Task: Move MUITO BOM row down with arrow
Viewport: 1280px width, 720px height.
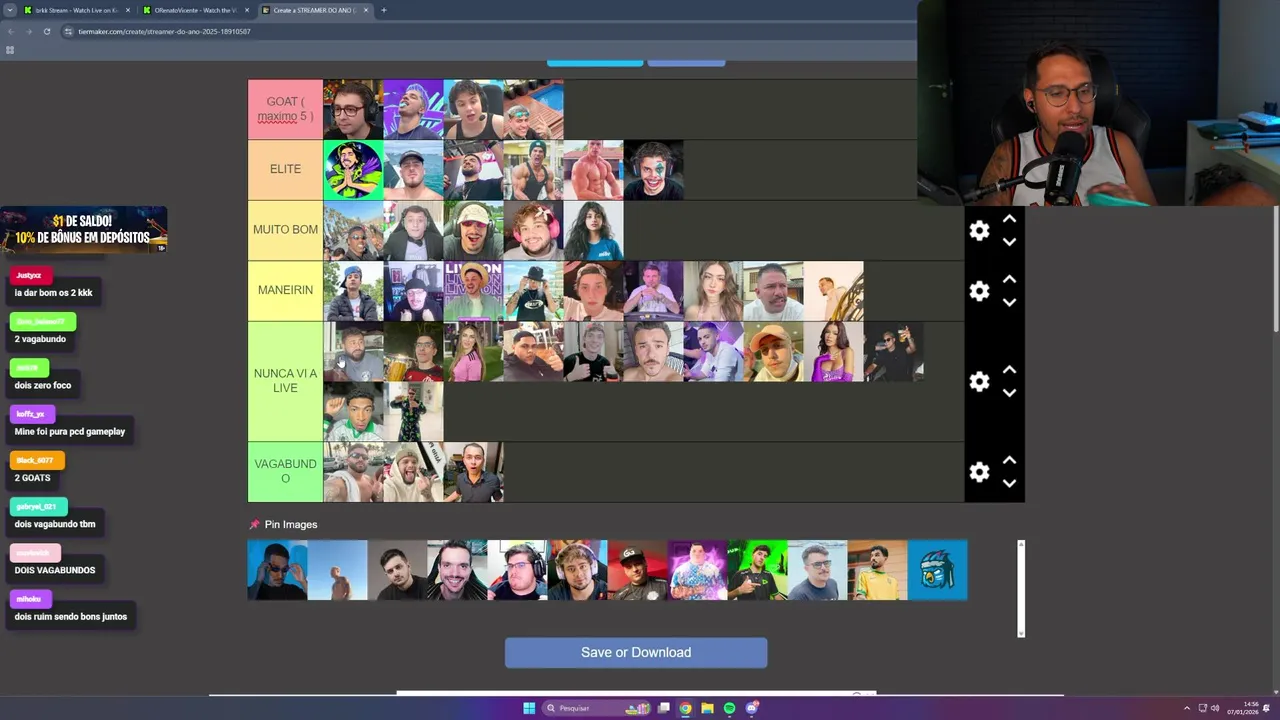Action: [x=1009, y=242]
